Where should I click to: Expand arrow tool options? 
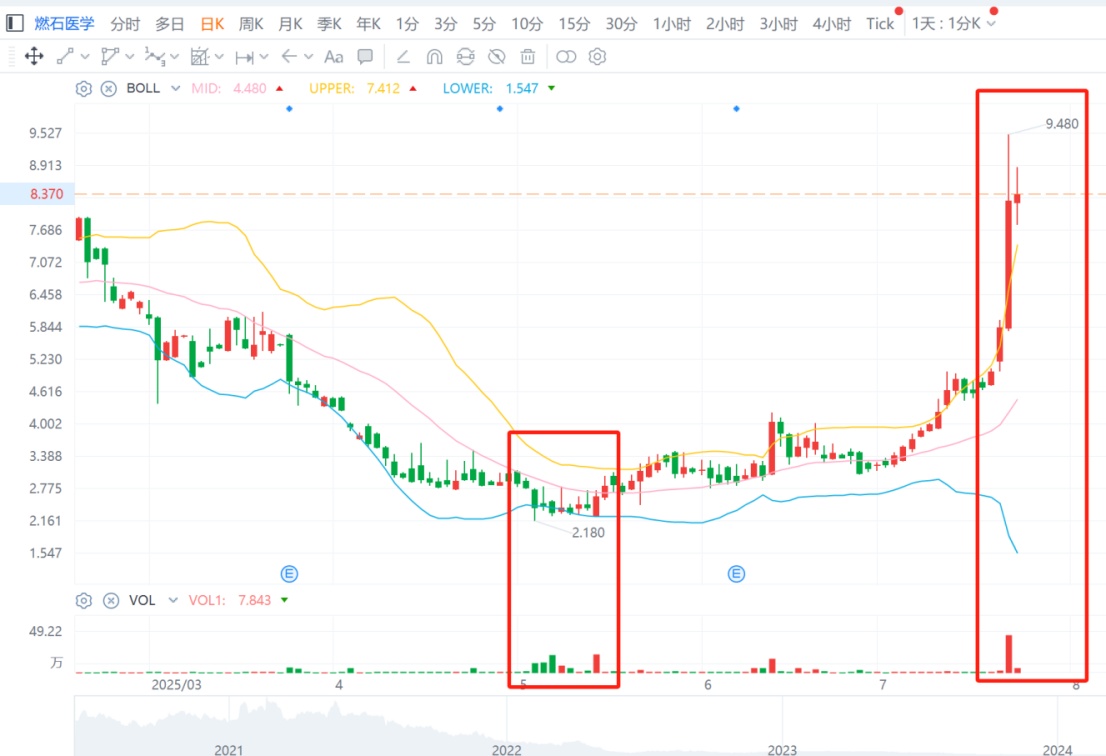308,56
